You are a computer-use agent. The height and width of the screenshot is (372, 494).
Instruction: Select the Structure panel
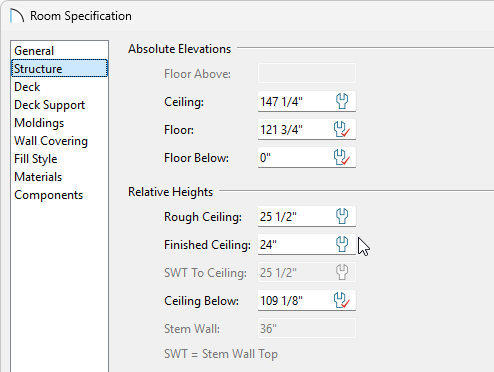tap(59, 69)
